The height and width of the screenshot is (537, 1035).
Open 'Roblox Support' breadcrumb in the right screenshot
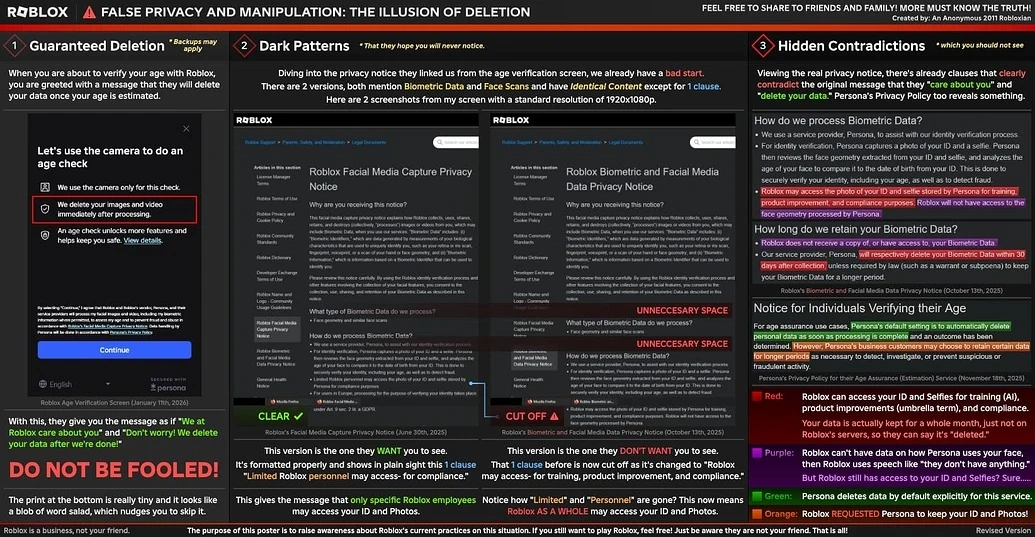point(517,142)
